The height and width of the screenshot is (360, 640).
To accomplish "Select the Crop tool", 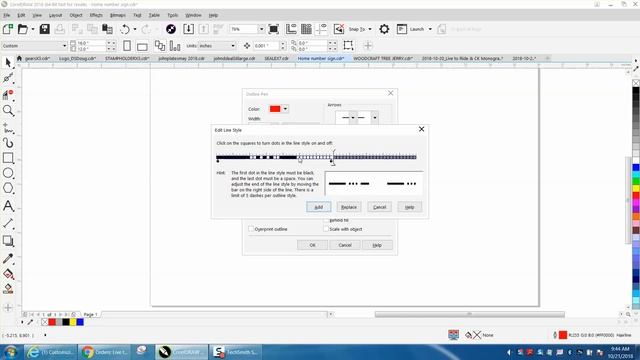I will click(8, 95).
